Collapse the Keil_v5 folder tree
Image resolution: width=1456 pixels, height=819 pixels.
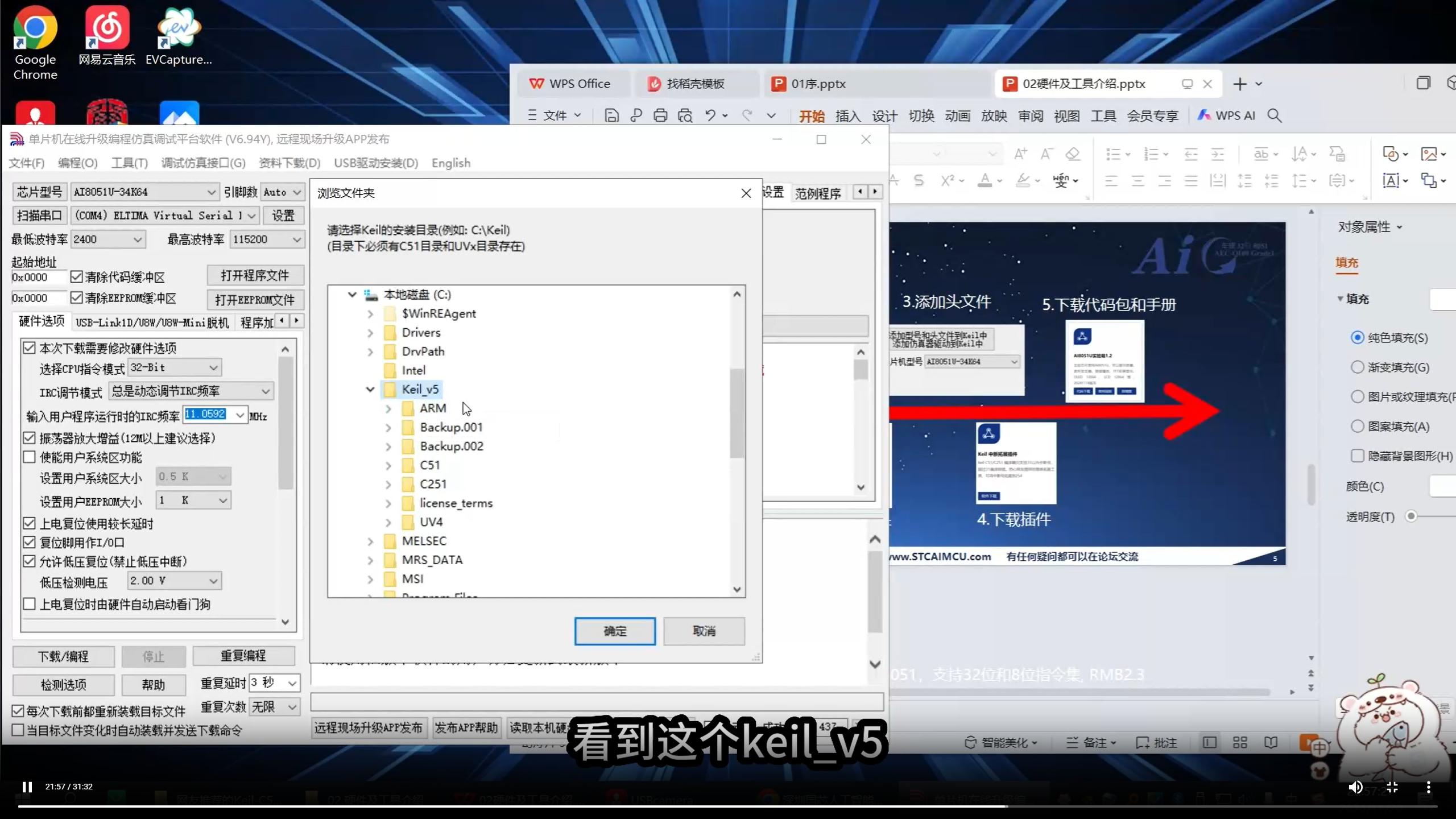coord(370,390)
